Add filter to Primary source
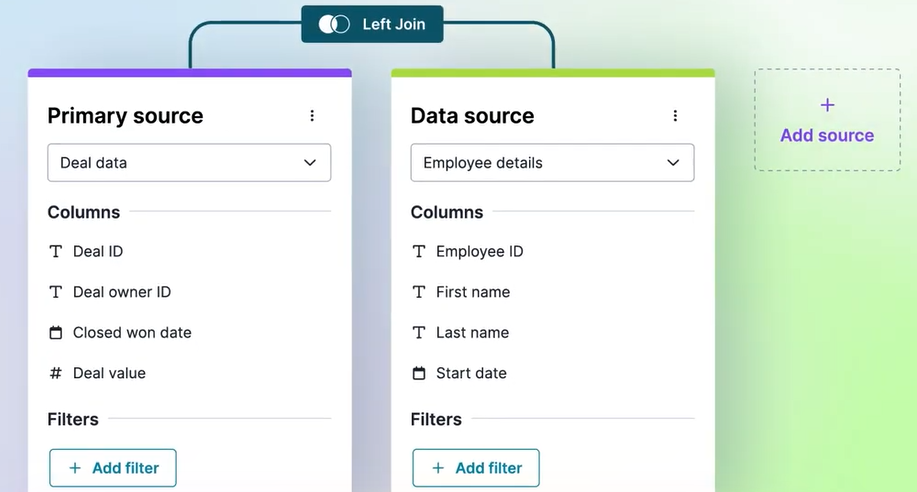This screenshot has height=492, width=917. click(113, 468)
